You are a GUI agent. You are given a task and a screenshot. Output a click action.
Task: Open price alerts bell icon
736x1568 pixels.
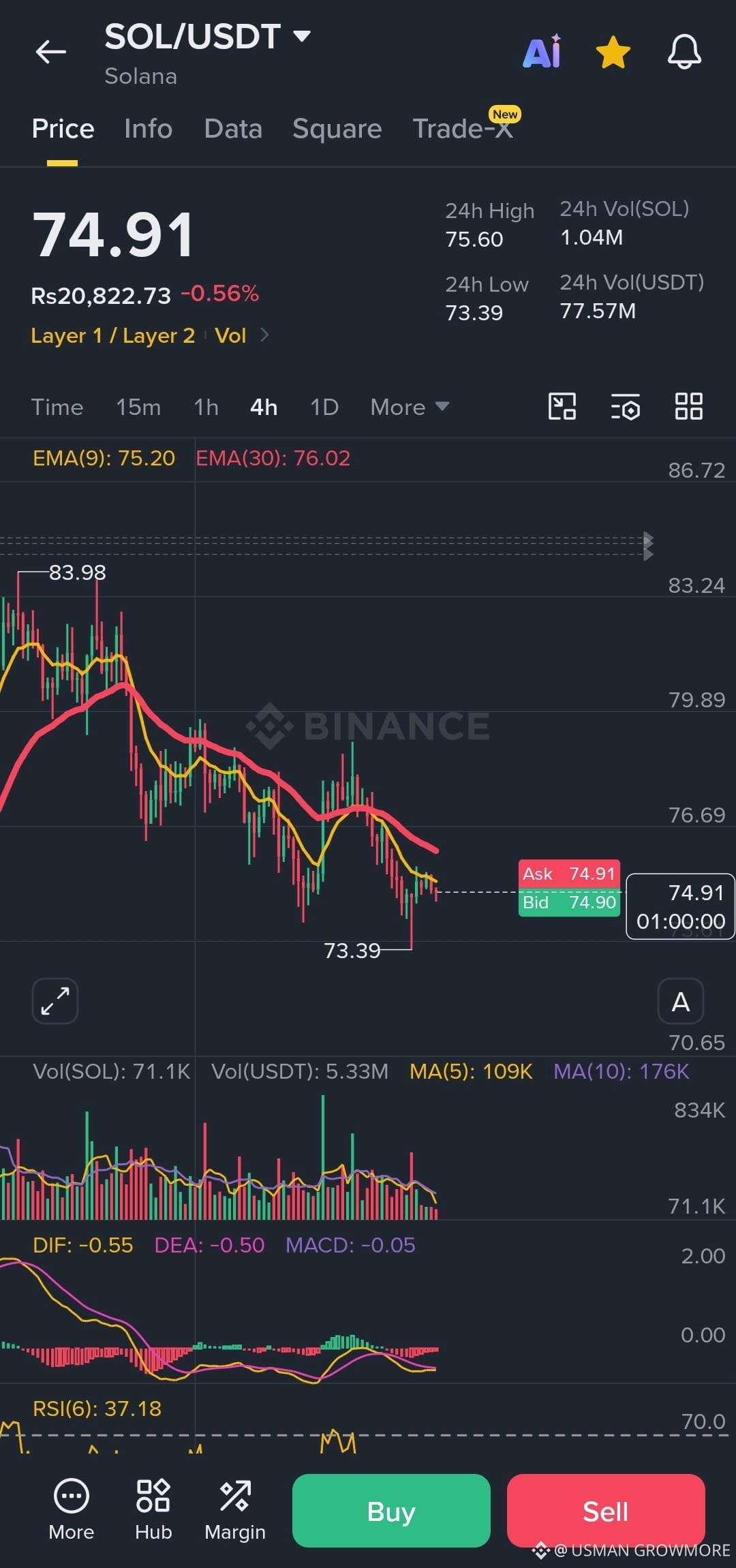point(684,52)
